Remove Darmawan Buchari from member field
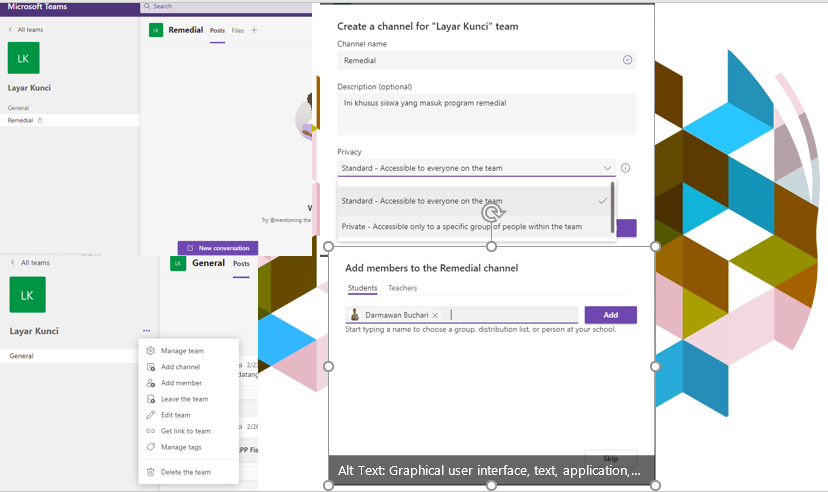This screenshot has width=828, height=492. [435, 315]
